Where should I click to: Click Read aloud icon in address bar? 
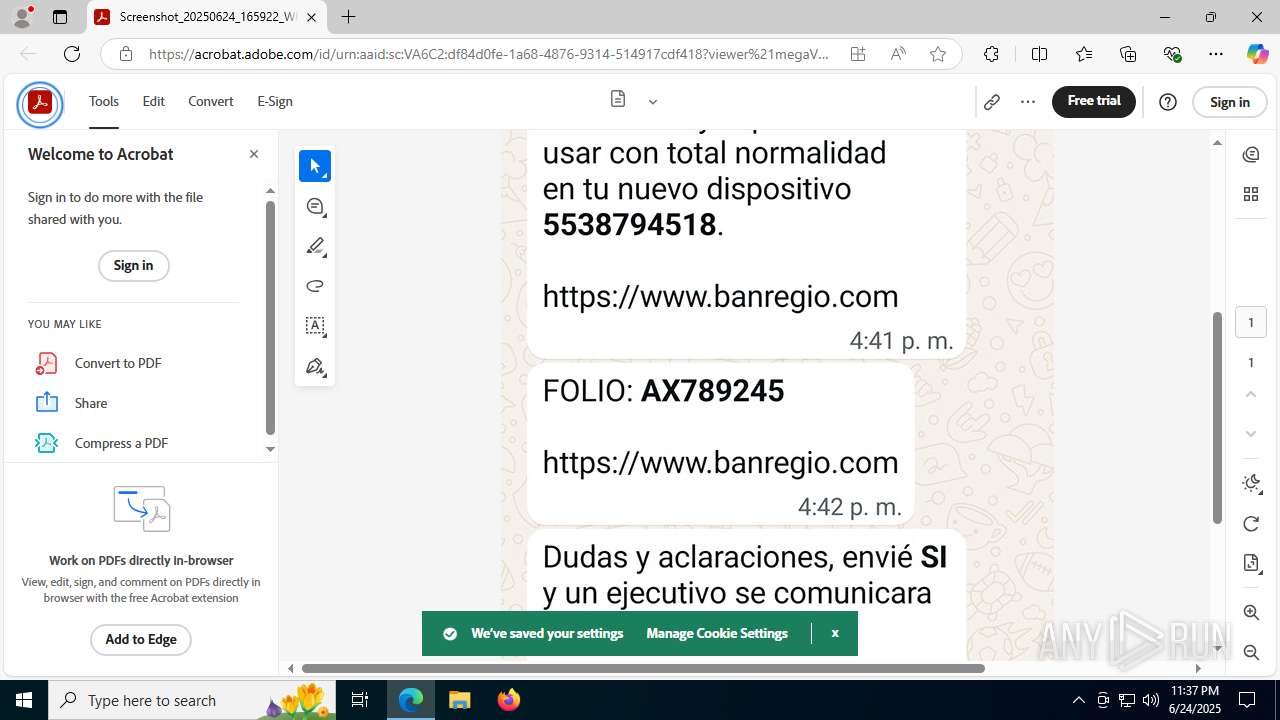[x=898, y=54]
